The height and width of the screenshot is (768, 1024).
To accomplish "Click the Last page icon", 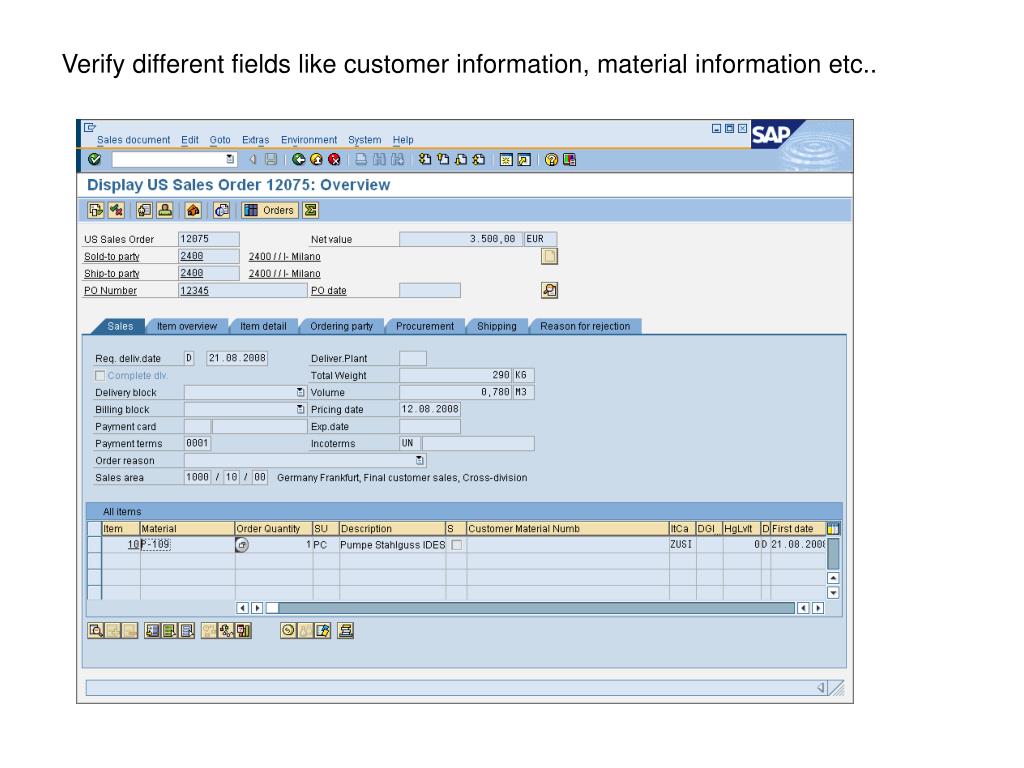I will click(x=479, y=159).
